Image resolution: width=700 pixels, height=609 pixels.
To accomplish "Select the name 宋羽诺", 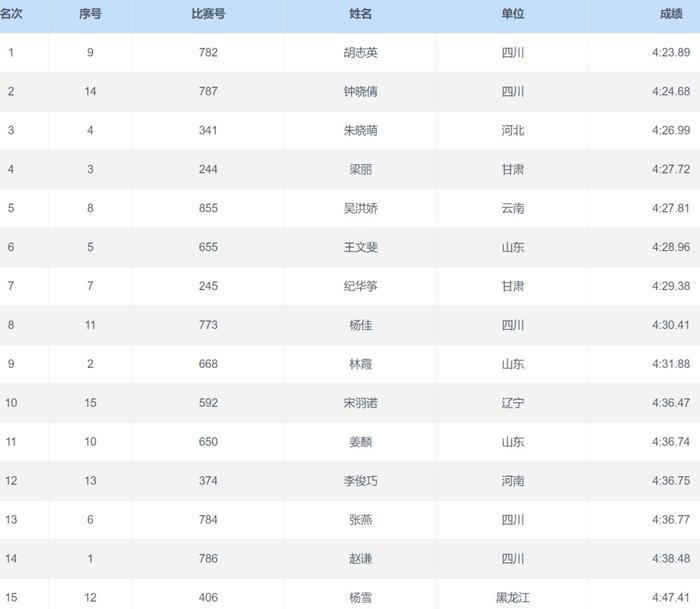I will [x=360, y=403].
